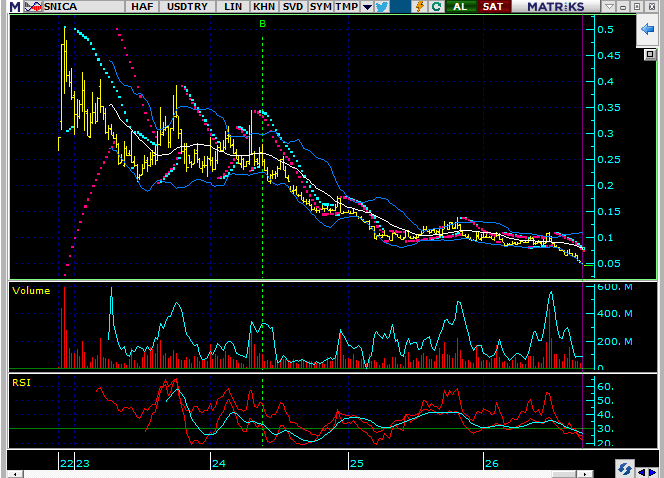Open the black dropdown arrow after TMP
Screen dimensions: 664x478
pos(367,7)
